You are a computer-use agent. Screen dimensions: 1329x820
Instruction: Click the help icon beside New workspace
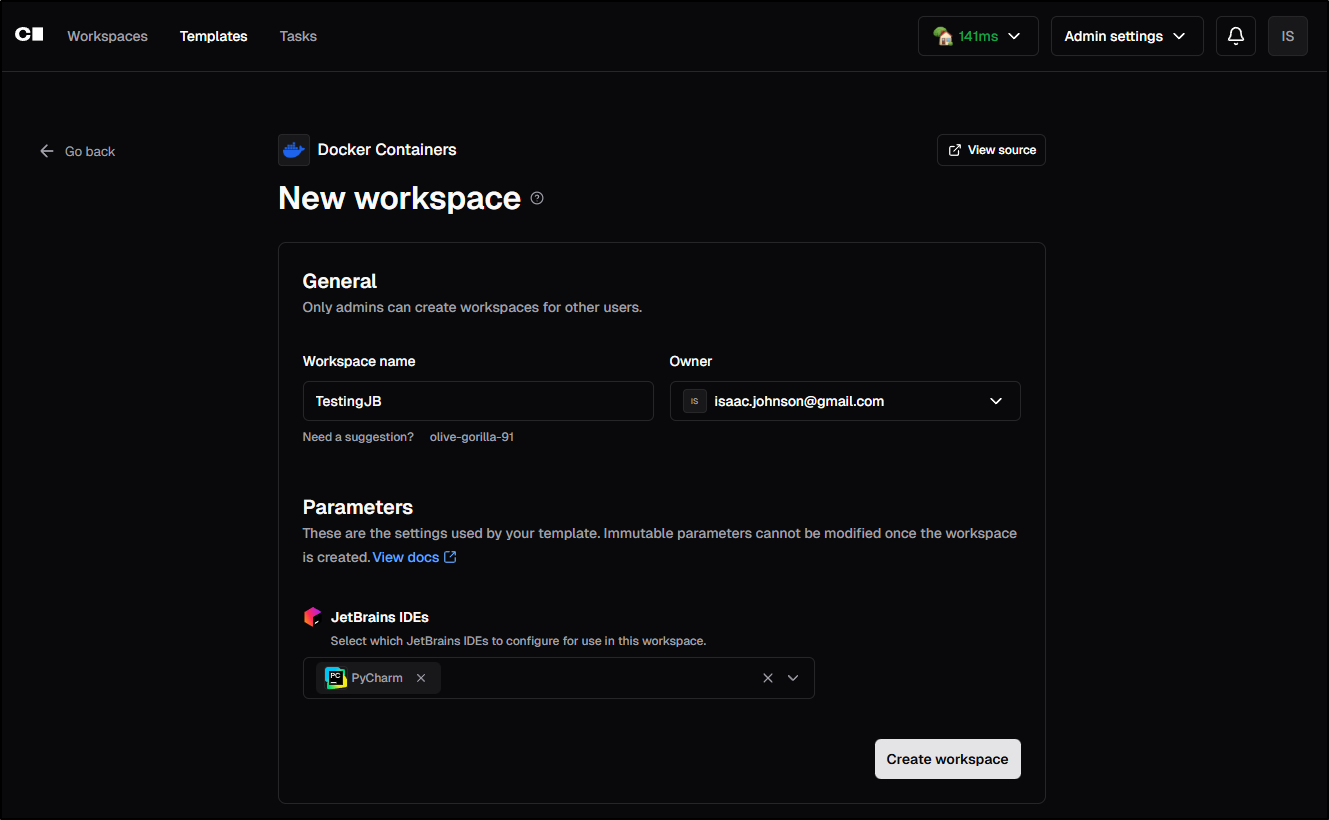537,198
